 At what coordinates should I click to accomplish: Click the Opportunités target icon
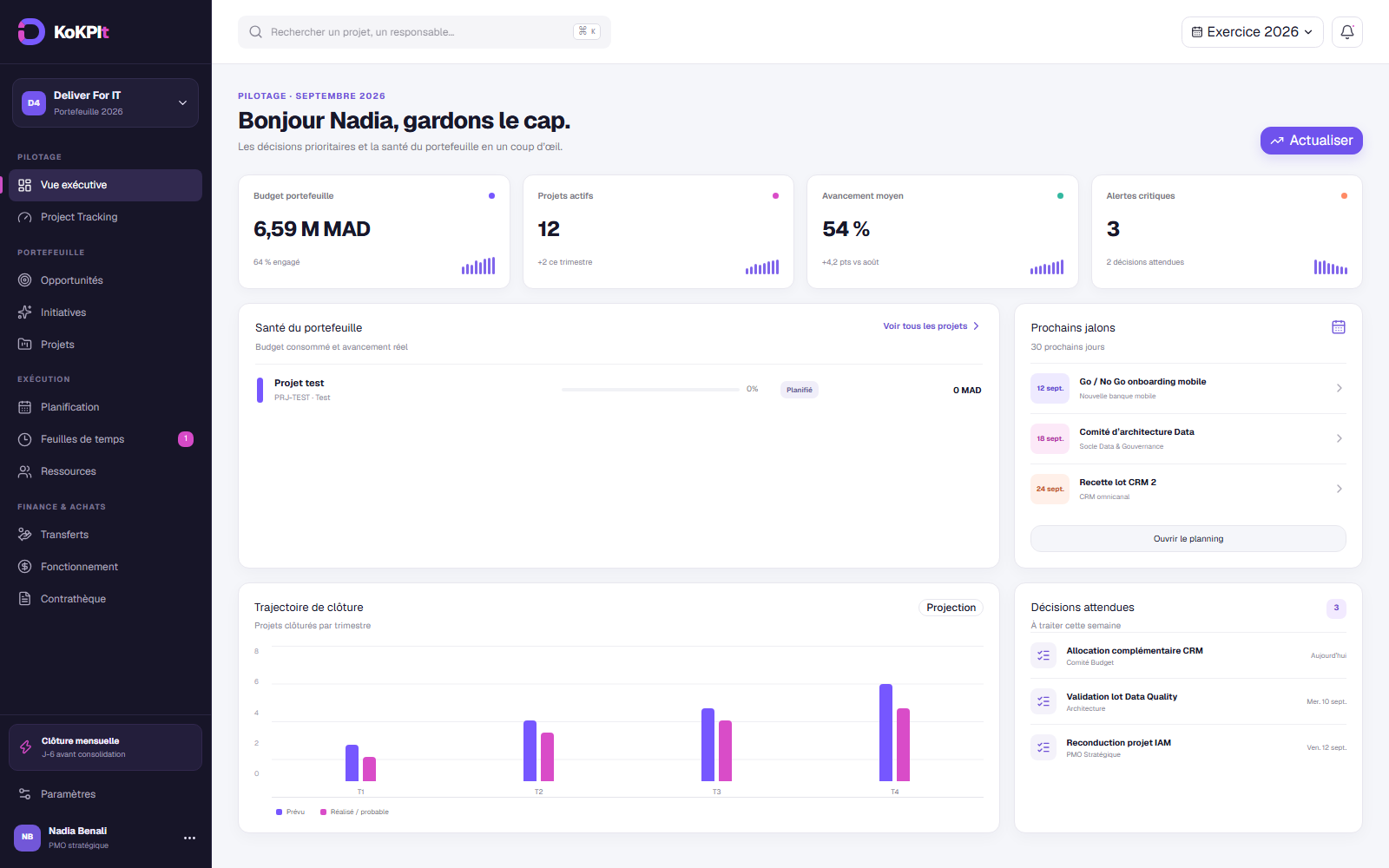25,280
